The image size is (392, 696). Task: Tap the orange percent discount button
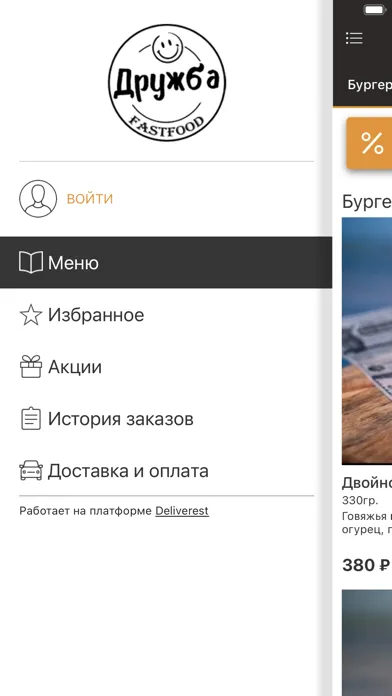click(x=369, y=143)
